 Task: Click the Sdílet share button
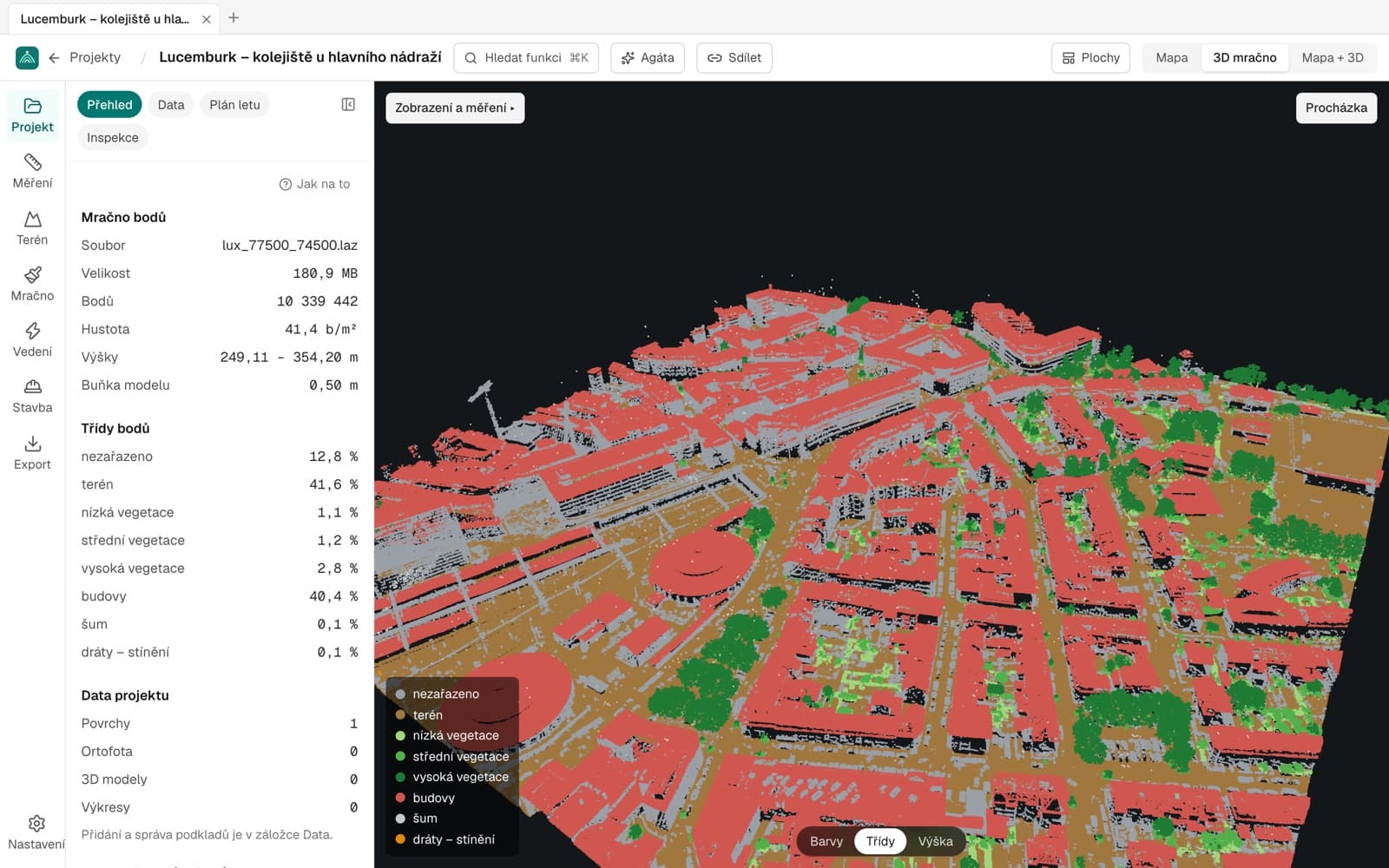pyautogui.click(x=734, y=57)
